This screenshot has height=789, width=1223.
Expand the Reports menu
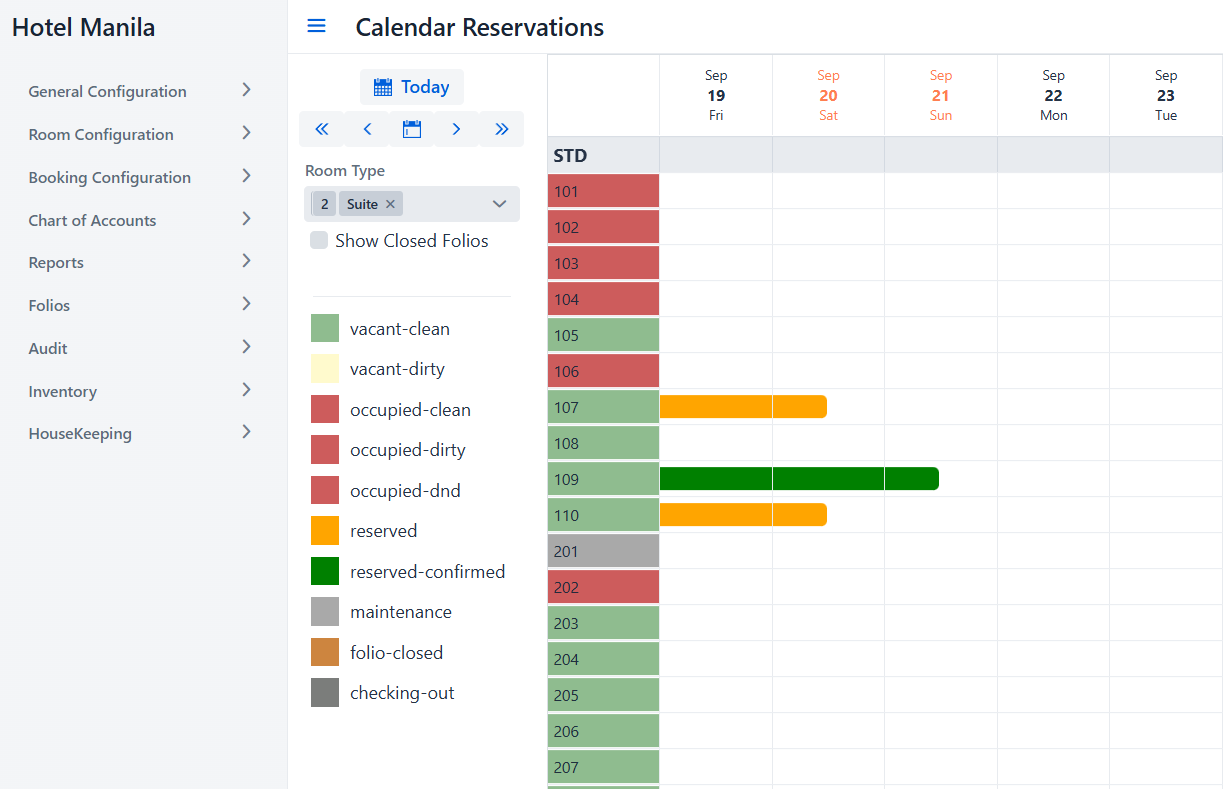tap(140, 263)
